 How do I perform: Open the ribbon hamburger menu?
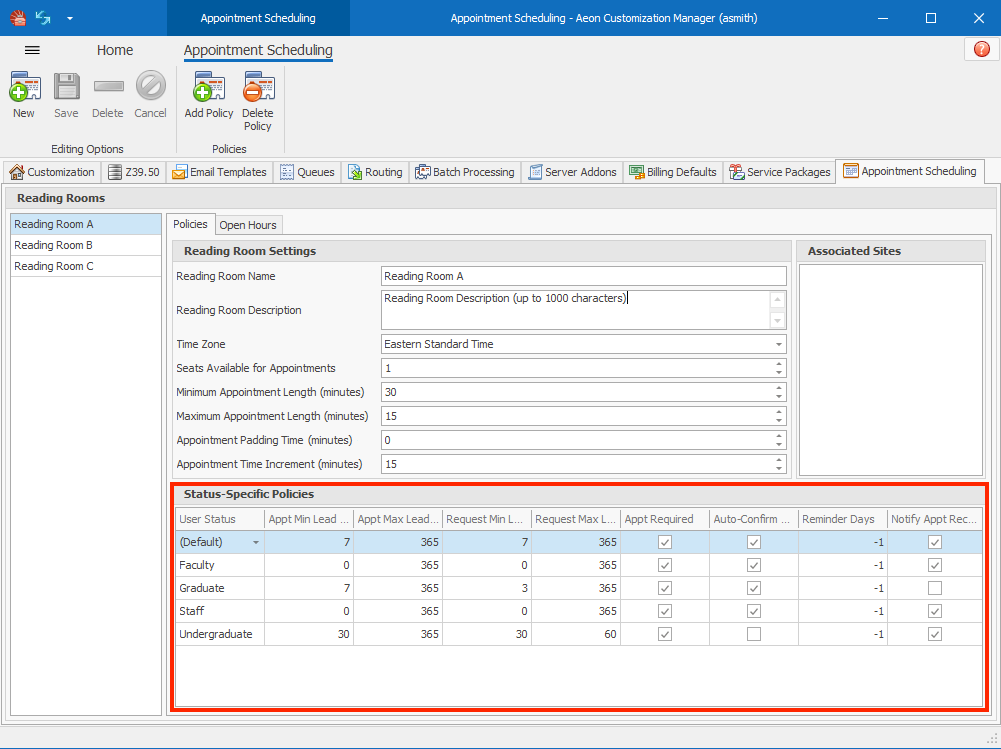pos(33,49)
